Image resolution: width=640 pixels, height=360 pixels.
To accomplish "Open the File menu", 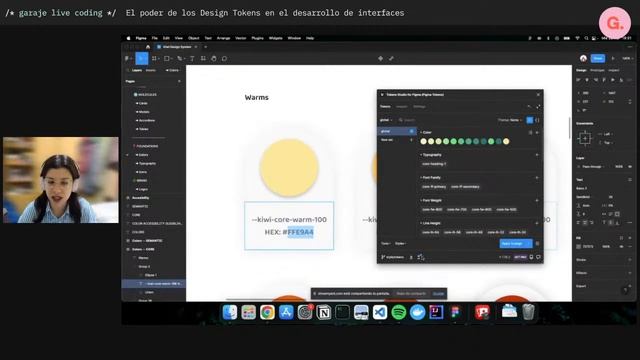I will (155, 38).
